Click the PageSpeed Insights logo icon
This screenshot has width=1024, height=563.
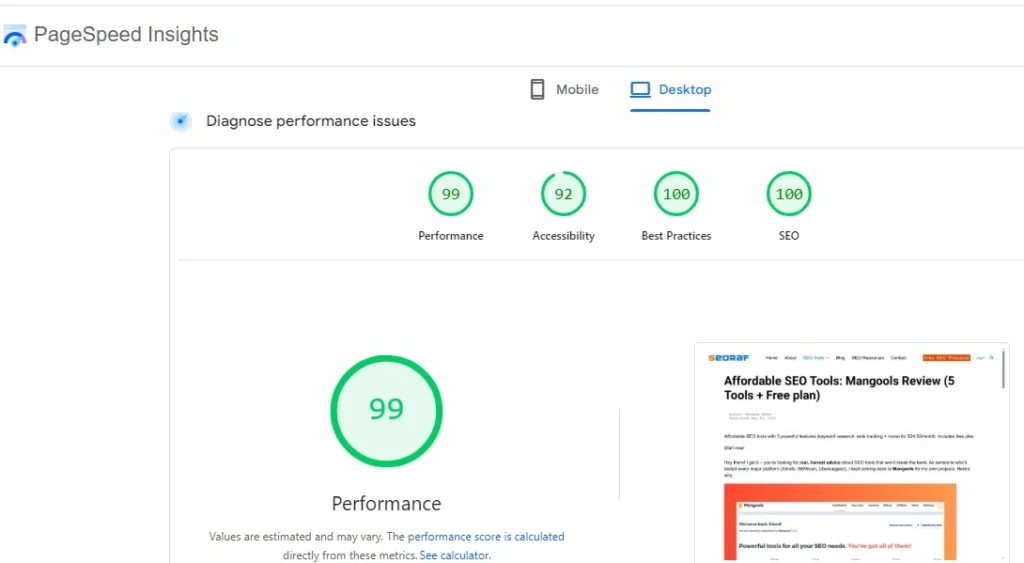[14, 35]
